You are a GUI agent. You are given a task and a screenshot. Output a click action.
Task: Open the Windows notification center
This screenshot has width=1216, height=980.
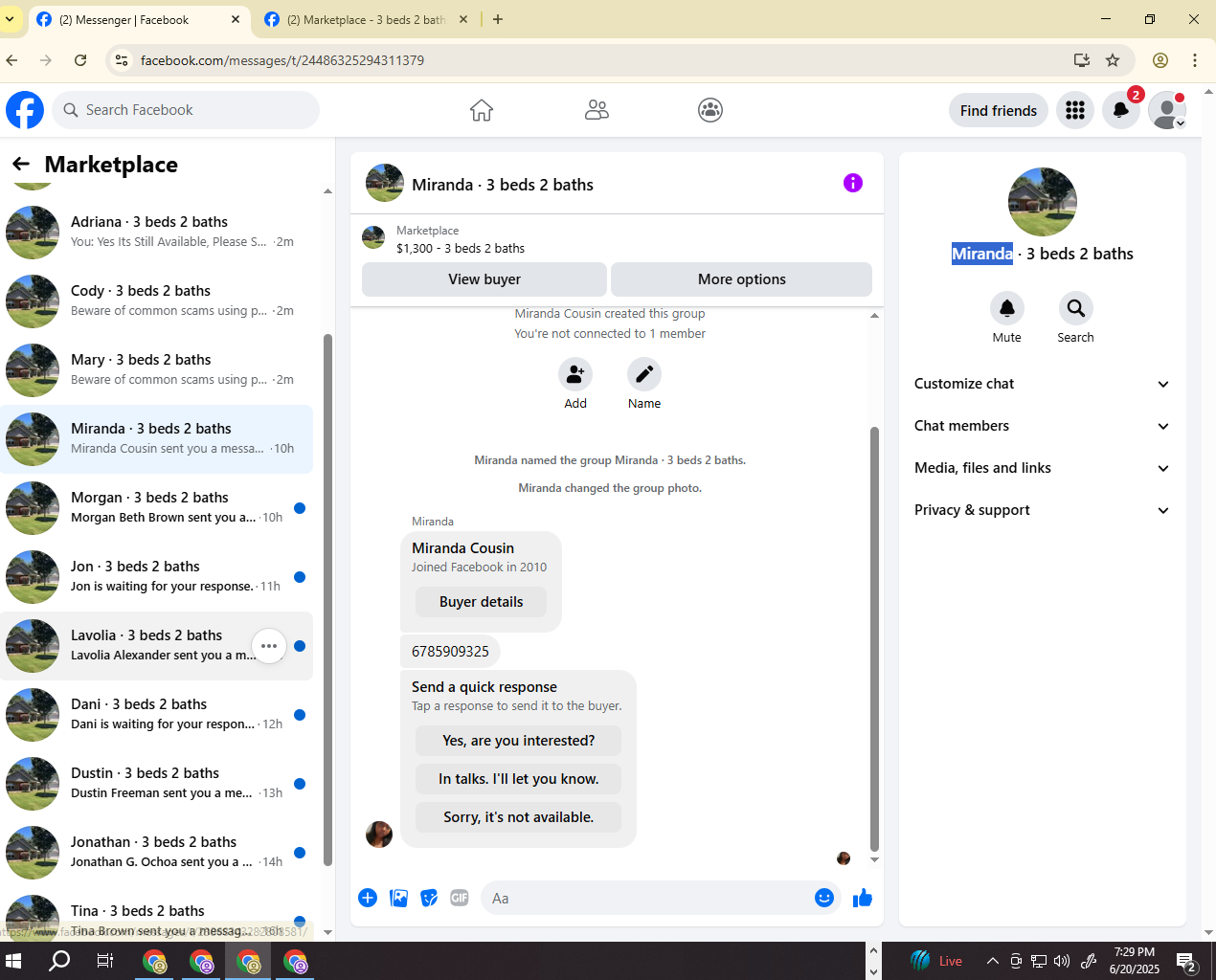[1187, 962]
